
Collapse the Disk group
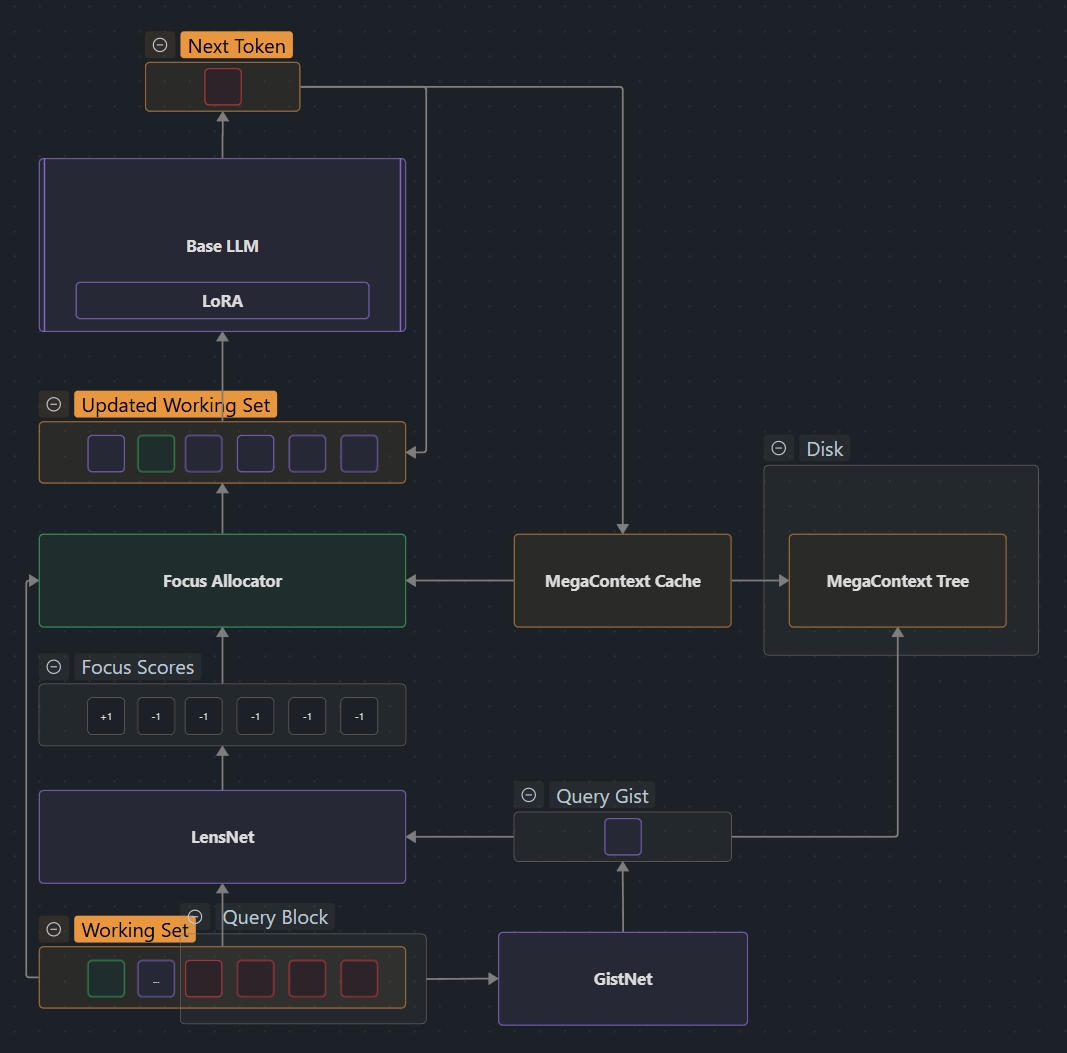point(779,448)
